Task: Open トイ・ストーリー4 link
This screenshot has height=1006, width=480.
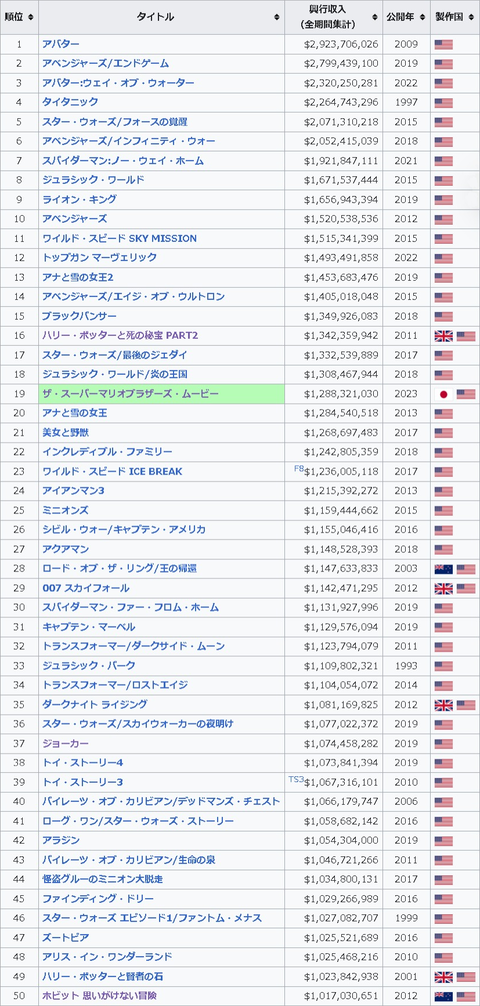Action: tap(82, 762)
